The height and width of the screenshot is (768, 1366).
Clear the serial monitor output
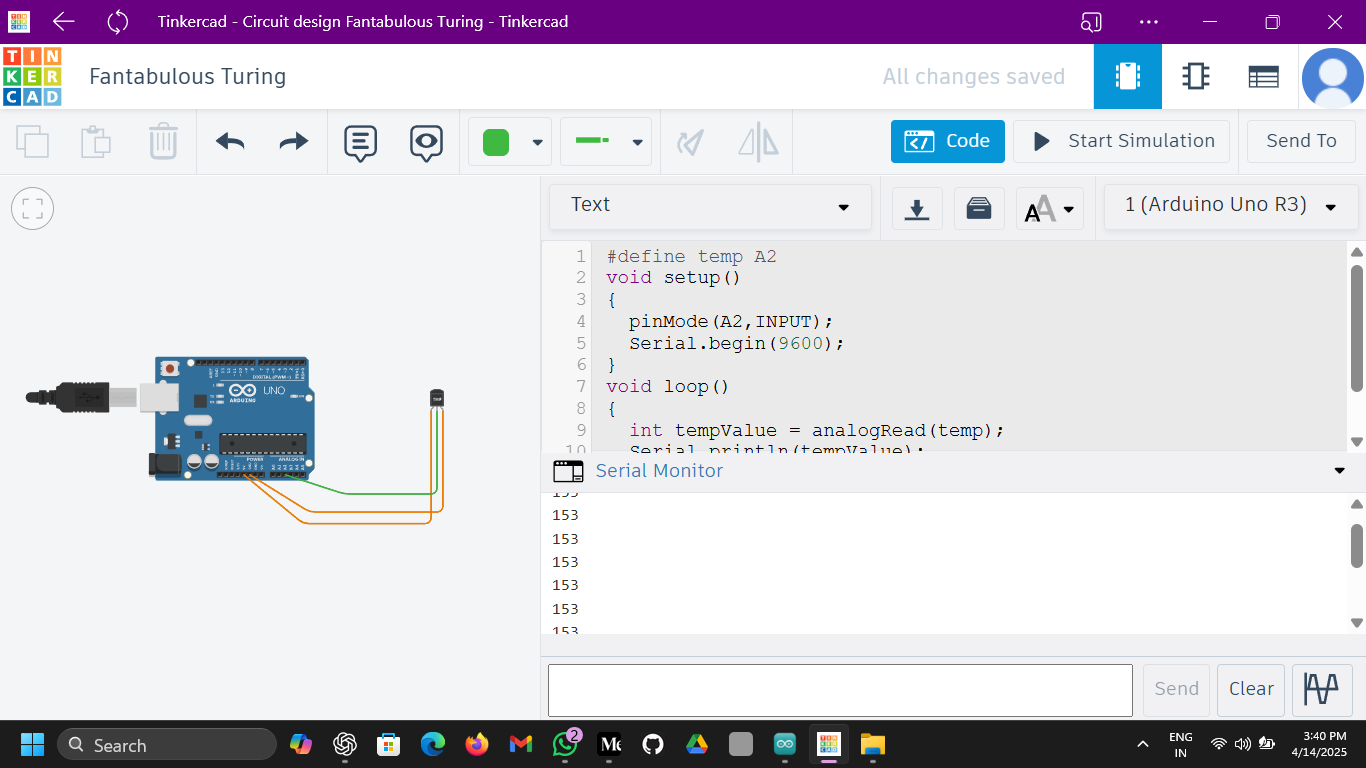tap(1251, 689)
